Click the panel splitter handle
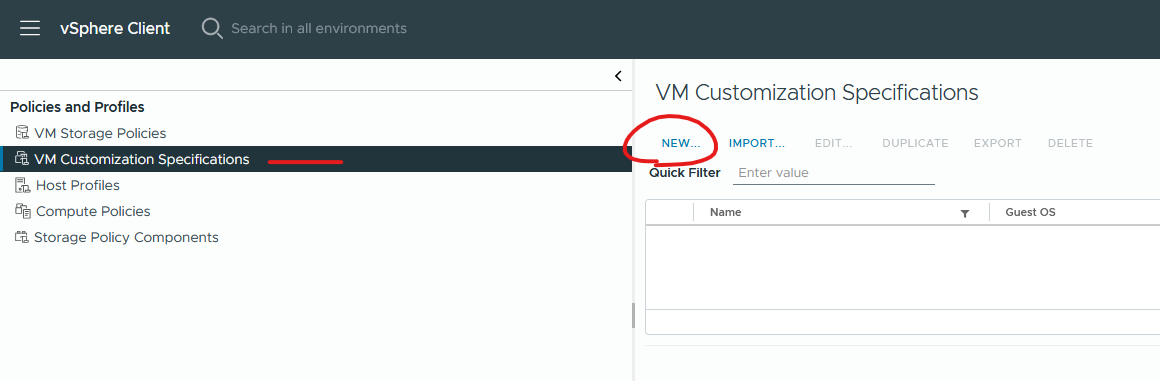 pos(633,315)
